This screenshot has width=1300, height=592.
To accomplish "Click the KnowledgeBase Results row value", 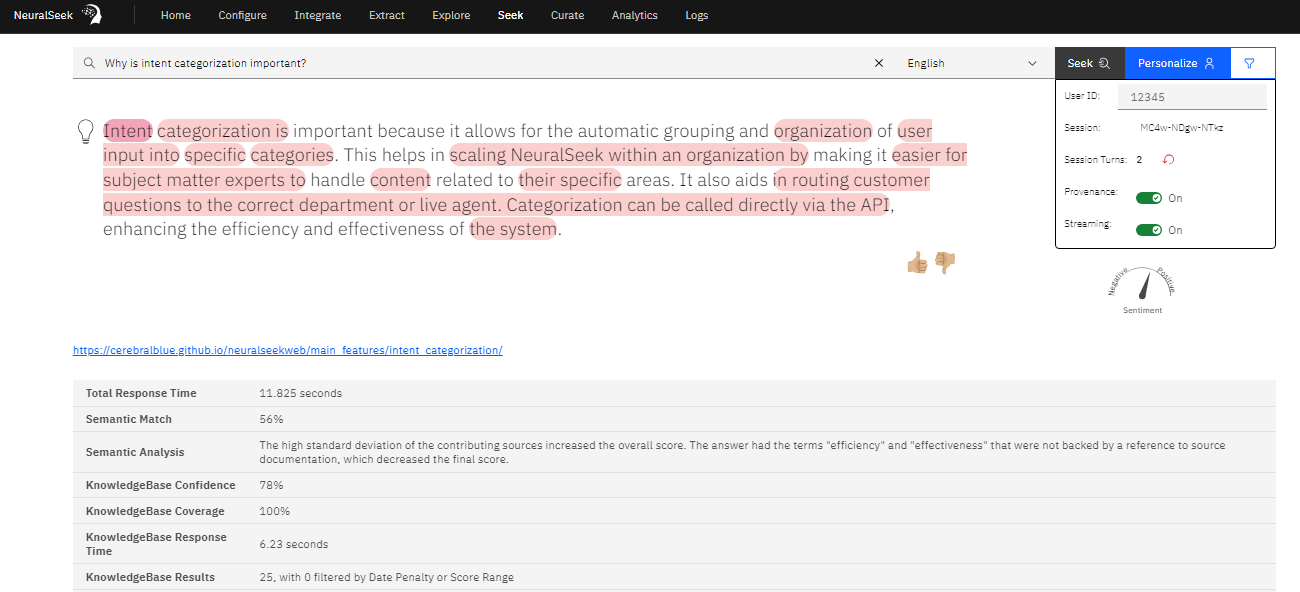I will [x=386, y=577].
